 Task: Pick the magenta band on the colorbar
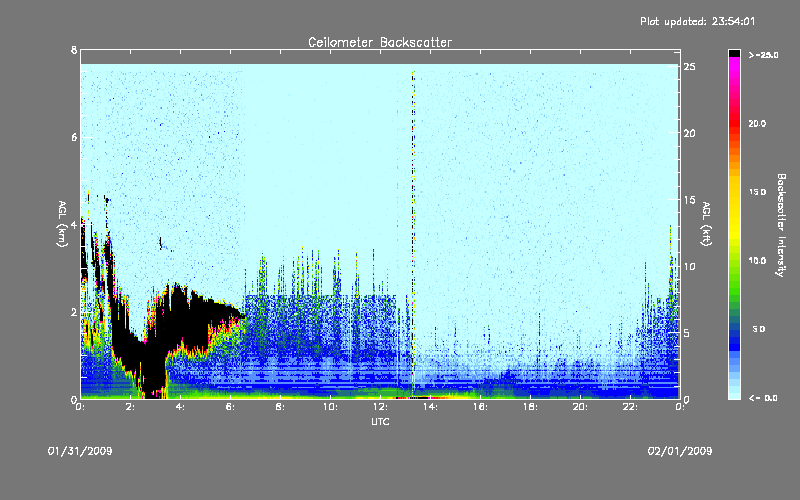(735, 63)
